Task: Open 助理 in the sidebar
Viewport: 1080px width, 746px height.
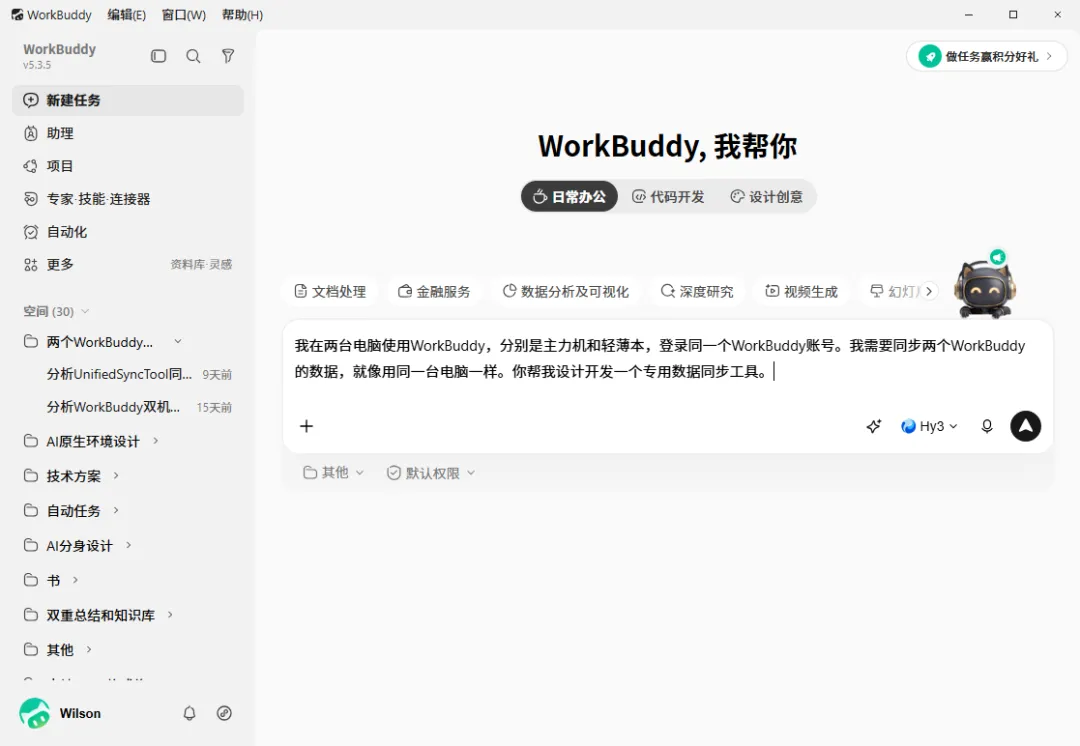Action: click(128, 134)
